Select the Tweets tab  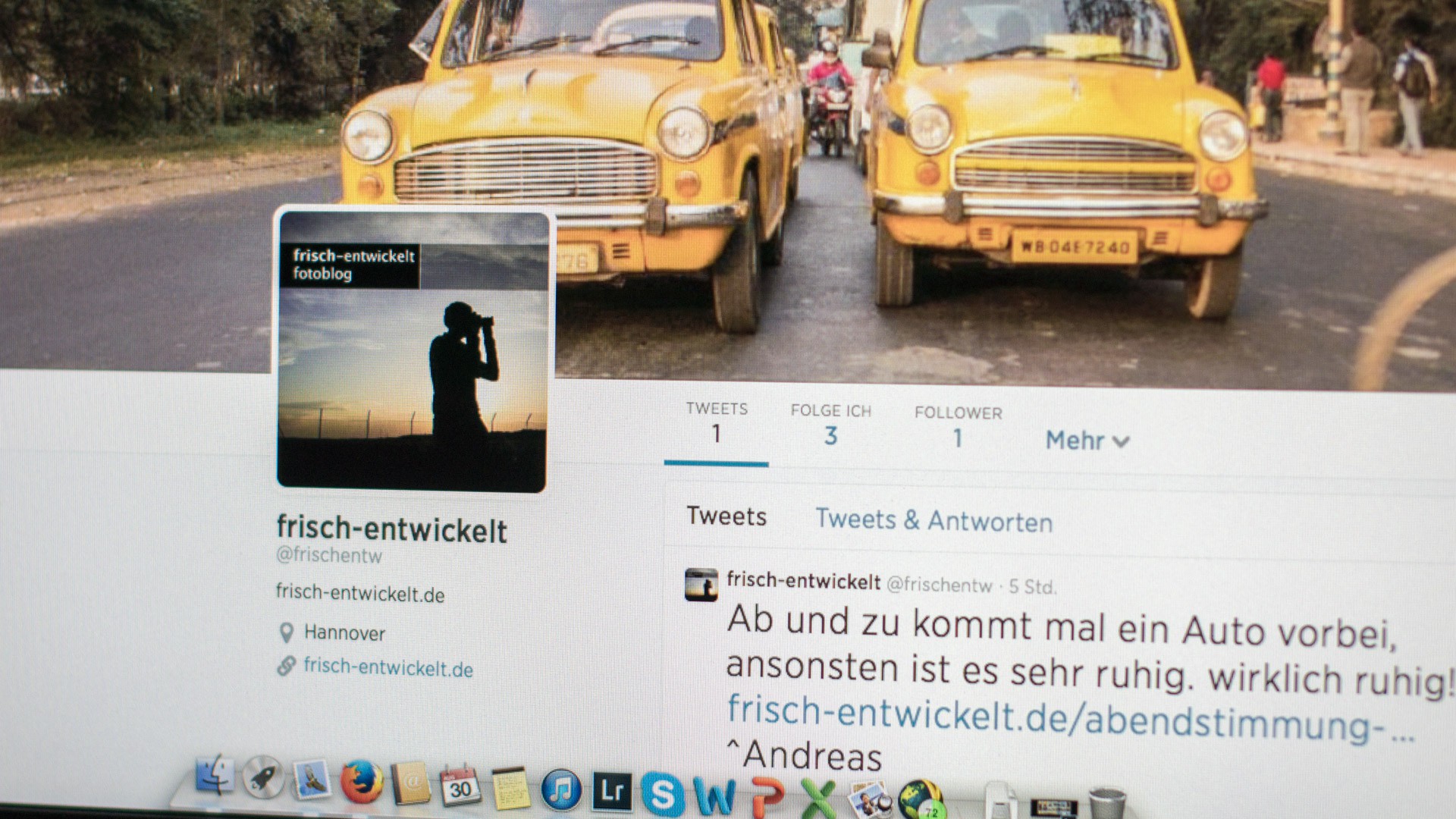pos(726,516)
